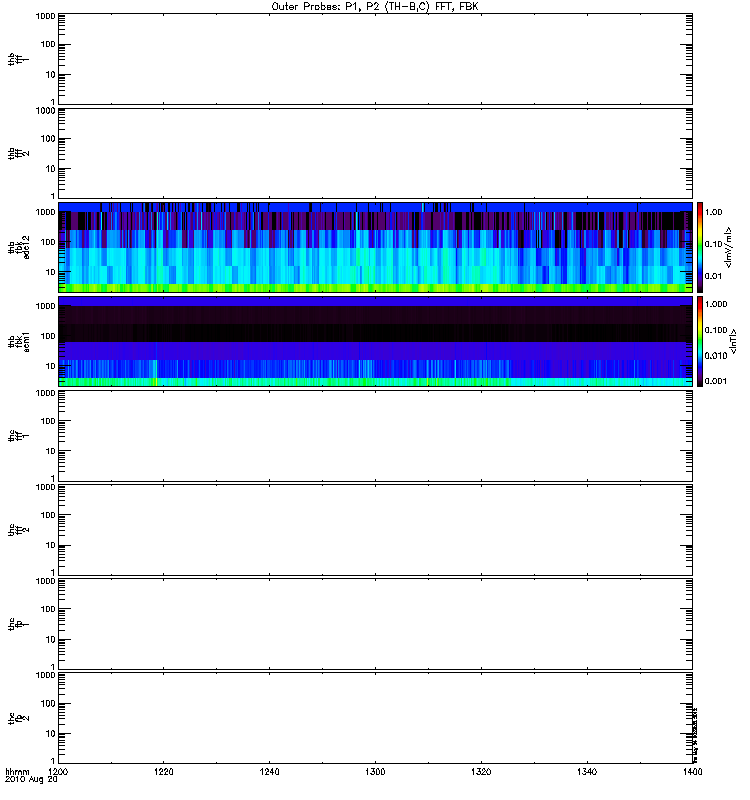Viewport: 750px width, 800px height.
Task: Click the 1000 y-axis label of scm1 panel
Action: point(45,306)
